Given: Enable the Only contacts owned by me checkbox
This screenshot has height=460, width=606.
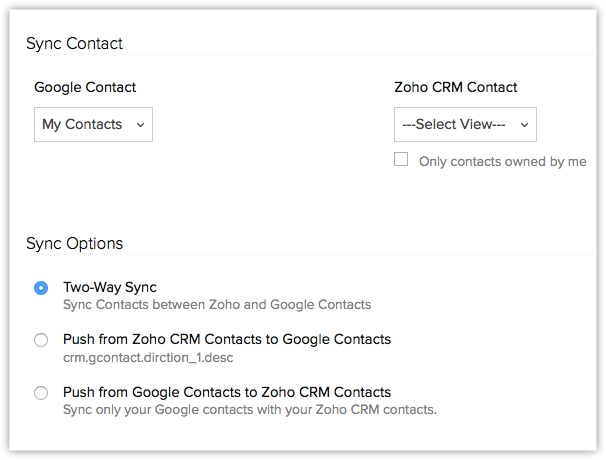Looking at the screenshot, I should click(x=401, y=159).
